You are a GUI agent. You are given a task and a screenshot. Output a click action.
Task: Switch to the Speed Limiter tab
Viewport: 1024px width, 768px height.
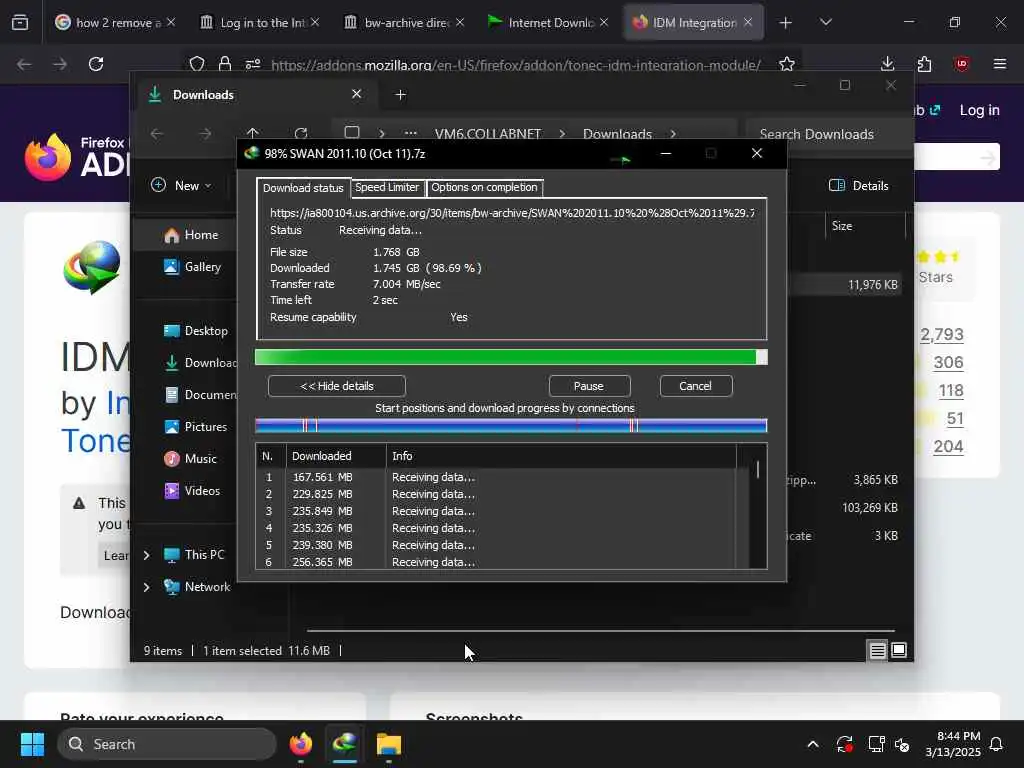click(387, 187)
